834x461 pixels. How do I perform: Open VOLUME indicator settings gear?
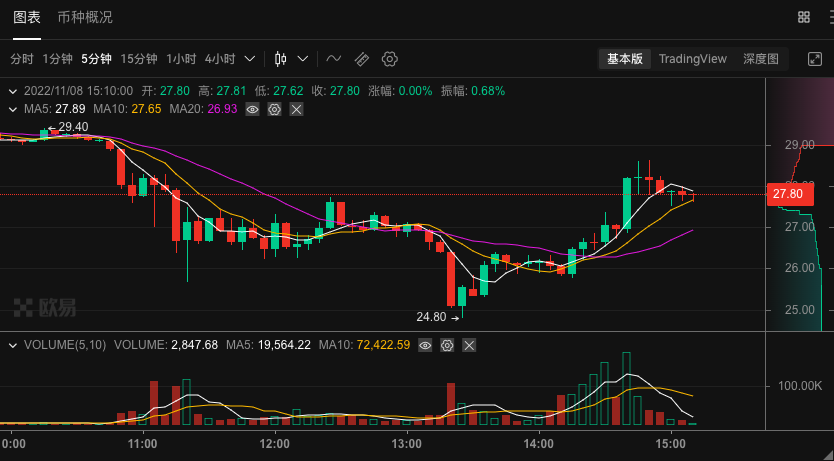(447, 346)
